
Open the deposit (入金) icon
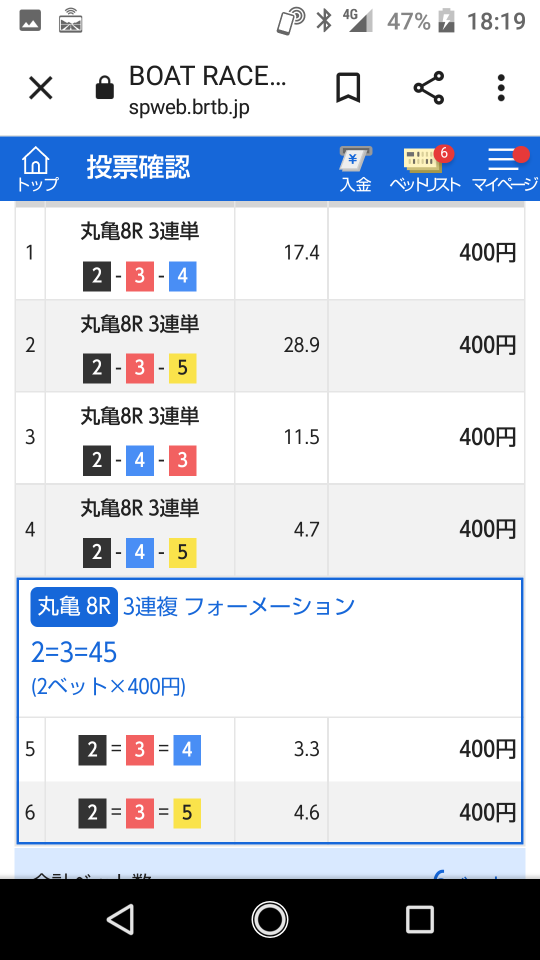(356, 170)
